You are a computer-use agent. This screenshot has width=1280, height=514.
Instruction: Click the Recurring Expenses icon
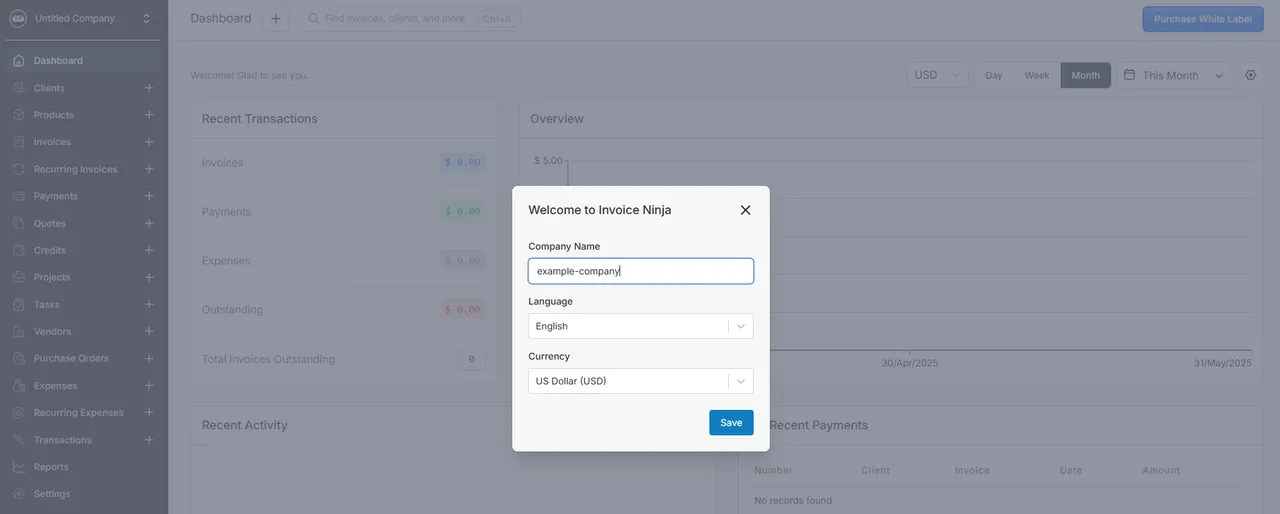[18, 413]
